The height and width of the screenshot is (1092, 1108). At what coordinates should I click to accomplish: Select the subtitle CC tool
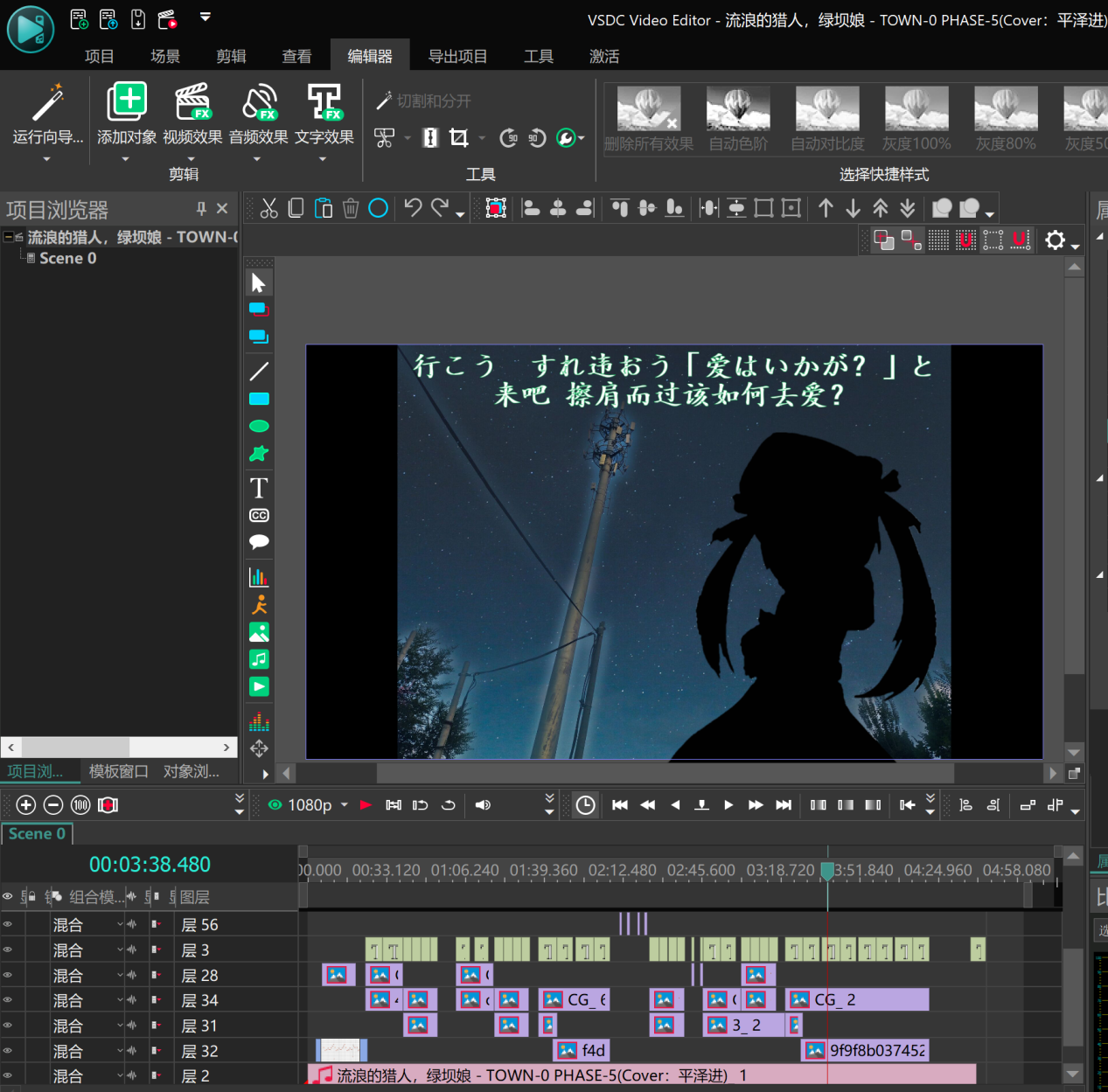tap(259, 515)
